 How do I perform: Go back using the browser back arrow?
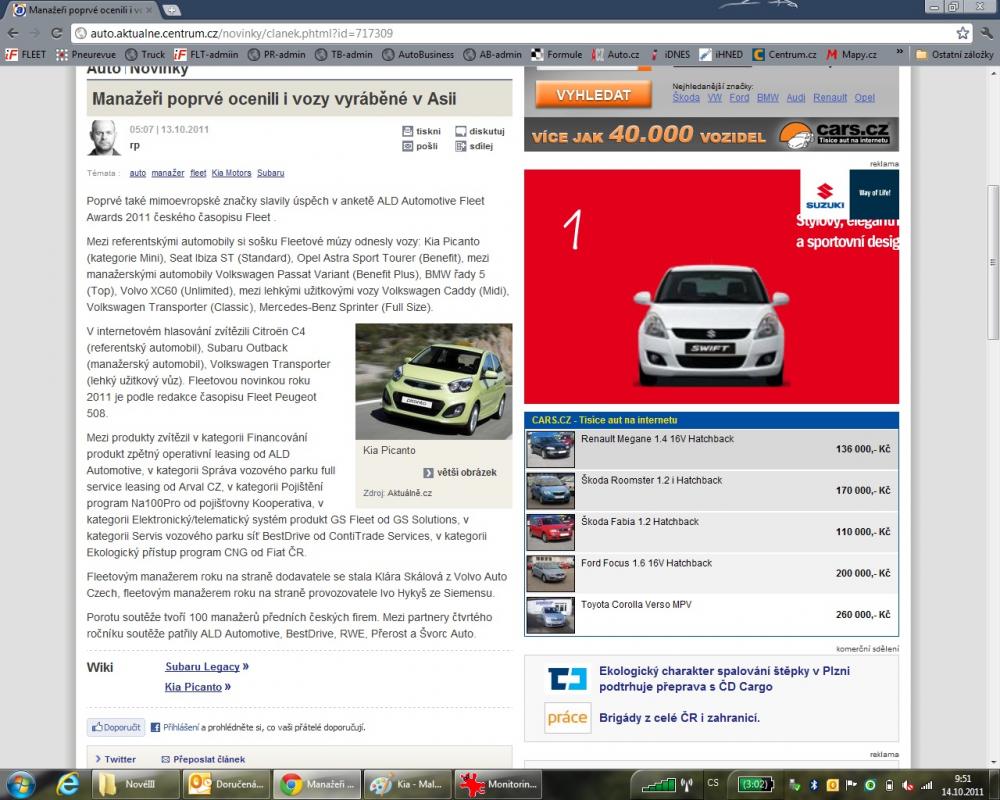tap(13, 33)
